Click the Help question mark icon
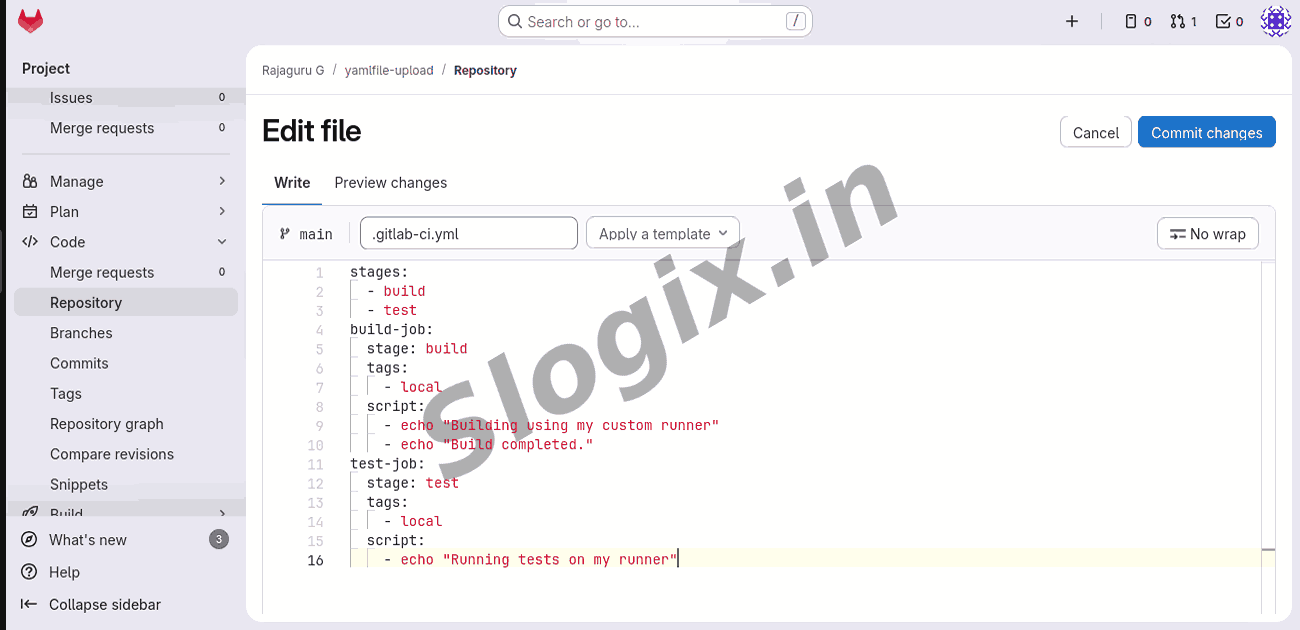The height and width of the screenshot is (630, 1300). (30, 572)
